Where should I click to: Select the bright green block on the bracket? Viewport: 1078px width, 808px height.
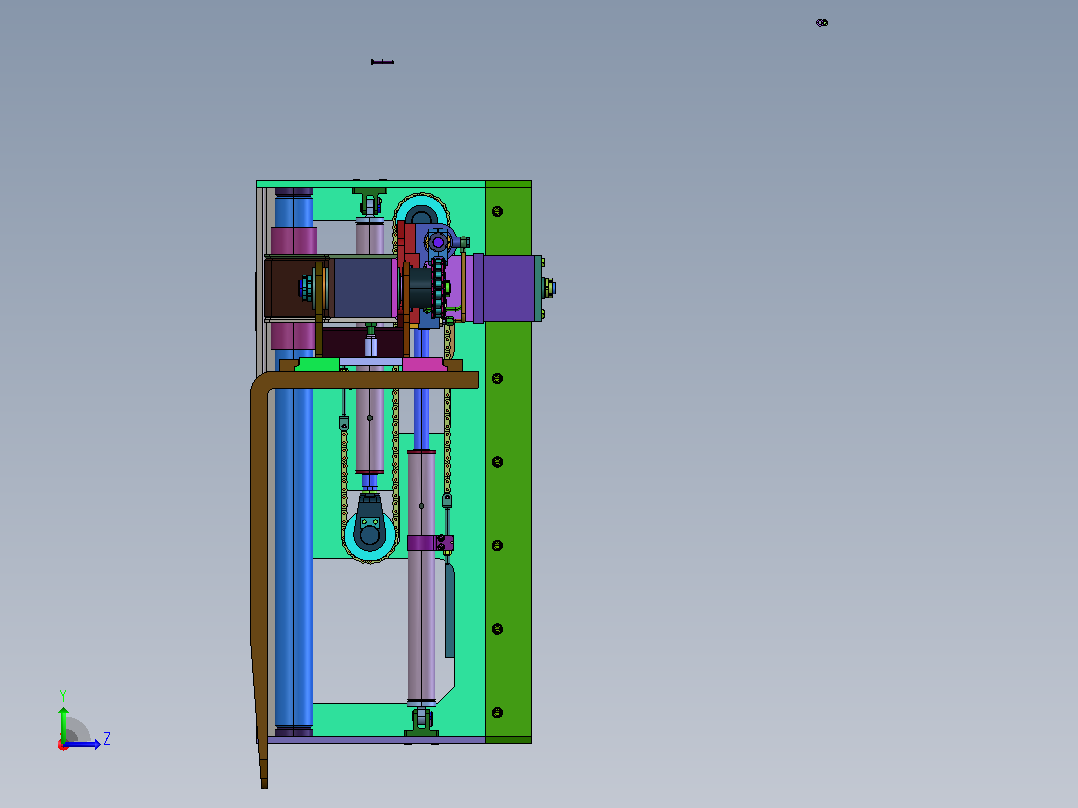point(318,364)
